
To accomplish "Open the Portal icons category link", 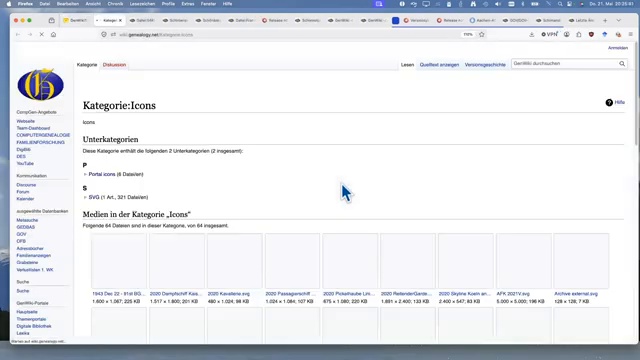I will 102,174.
